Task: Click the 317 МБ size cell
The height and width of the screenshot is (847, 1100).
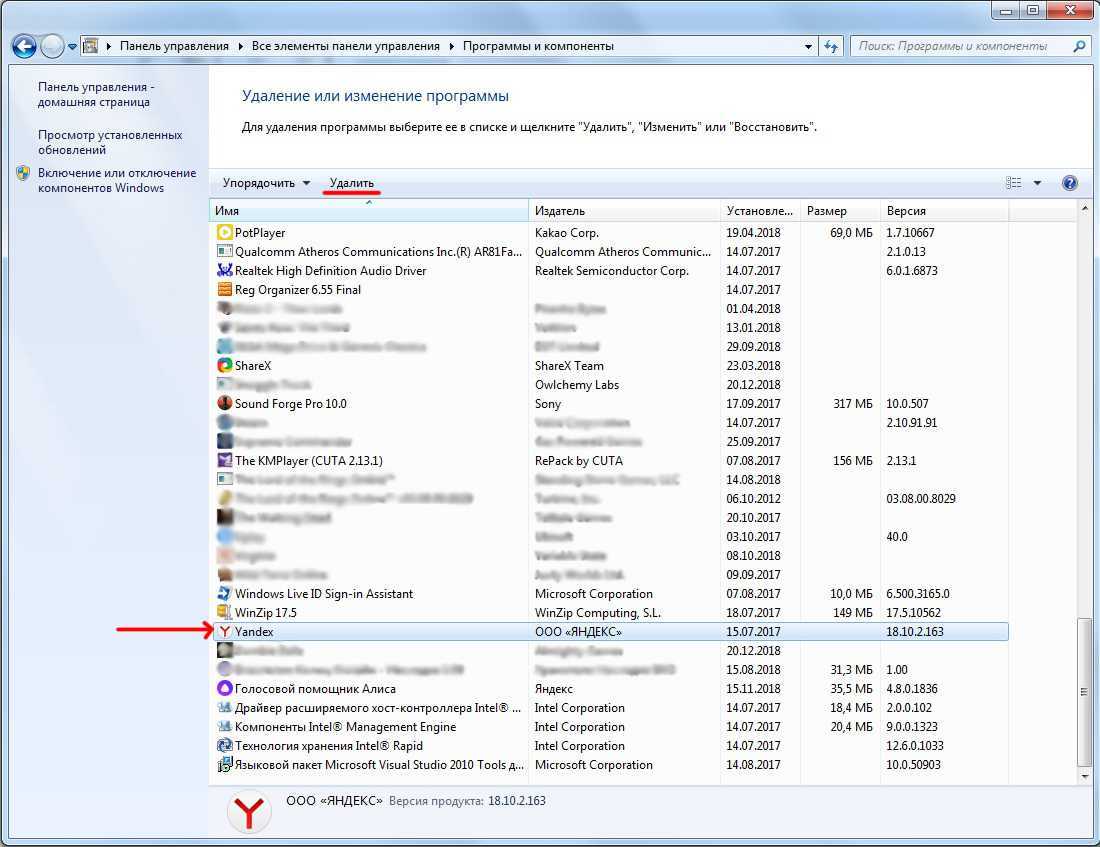Action: 852,404
